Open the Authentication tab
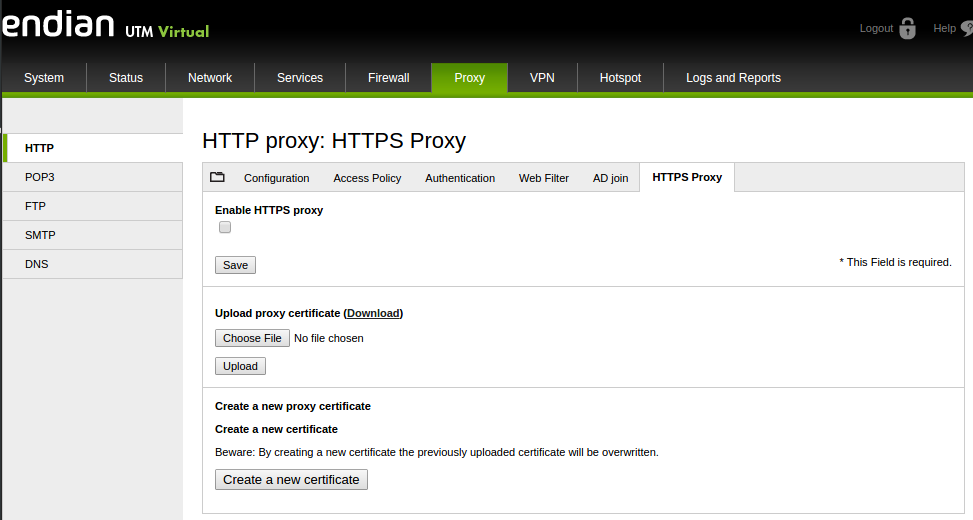This screenshot has width=973, height=520. click(460, 178)
